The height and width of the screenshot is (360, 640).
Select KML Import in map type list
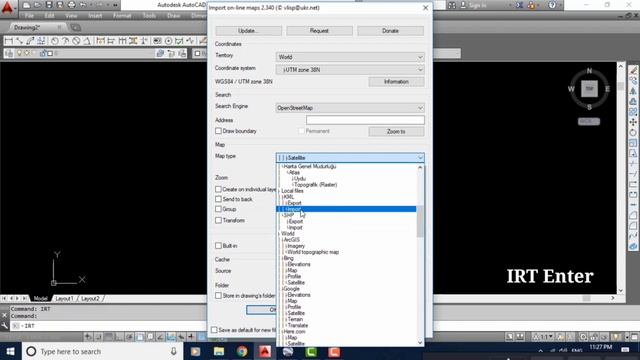[x=346, y=209]
